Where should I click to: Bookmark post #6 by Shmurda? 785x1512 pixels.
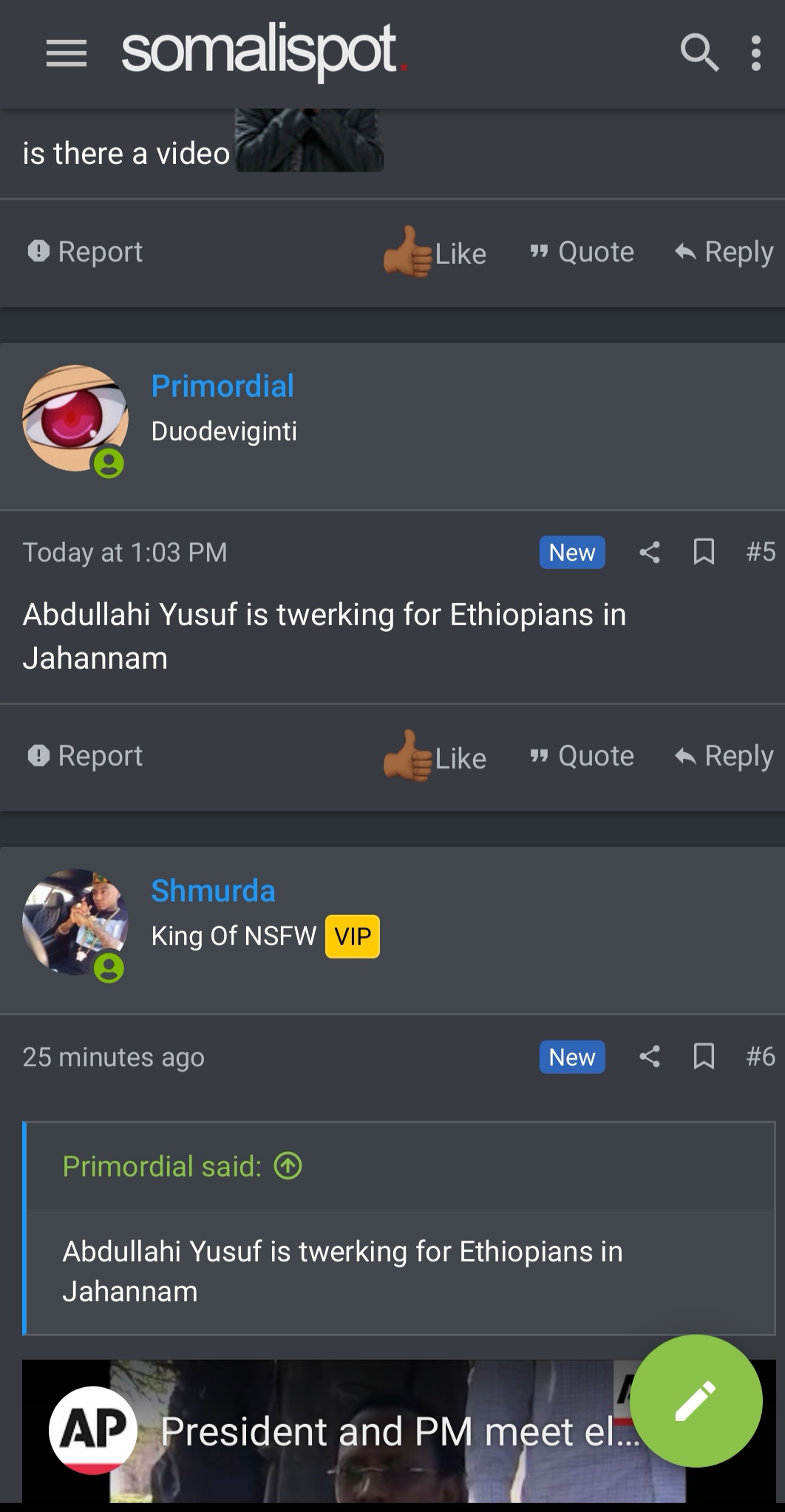(704, 1057)
